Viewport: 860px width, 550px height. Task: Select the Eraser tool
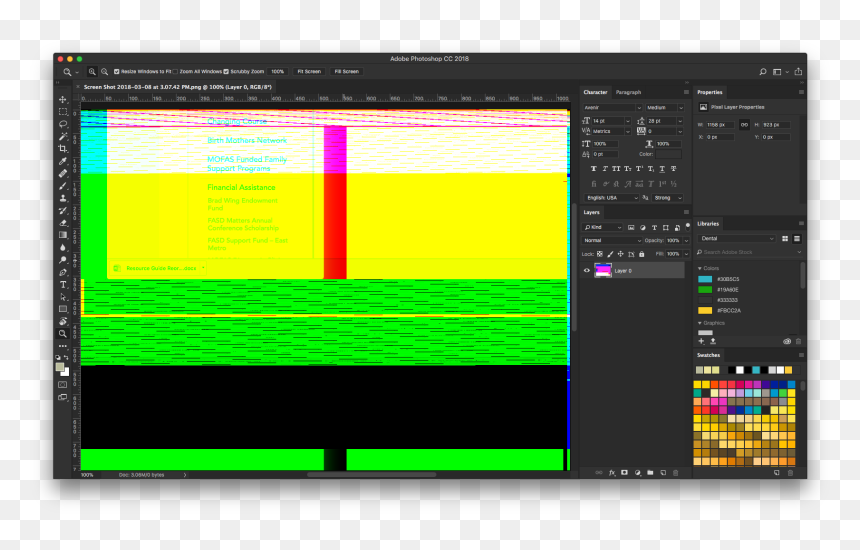(63, 223)
